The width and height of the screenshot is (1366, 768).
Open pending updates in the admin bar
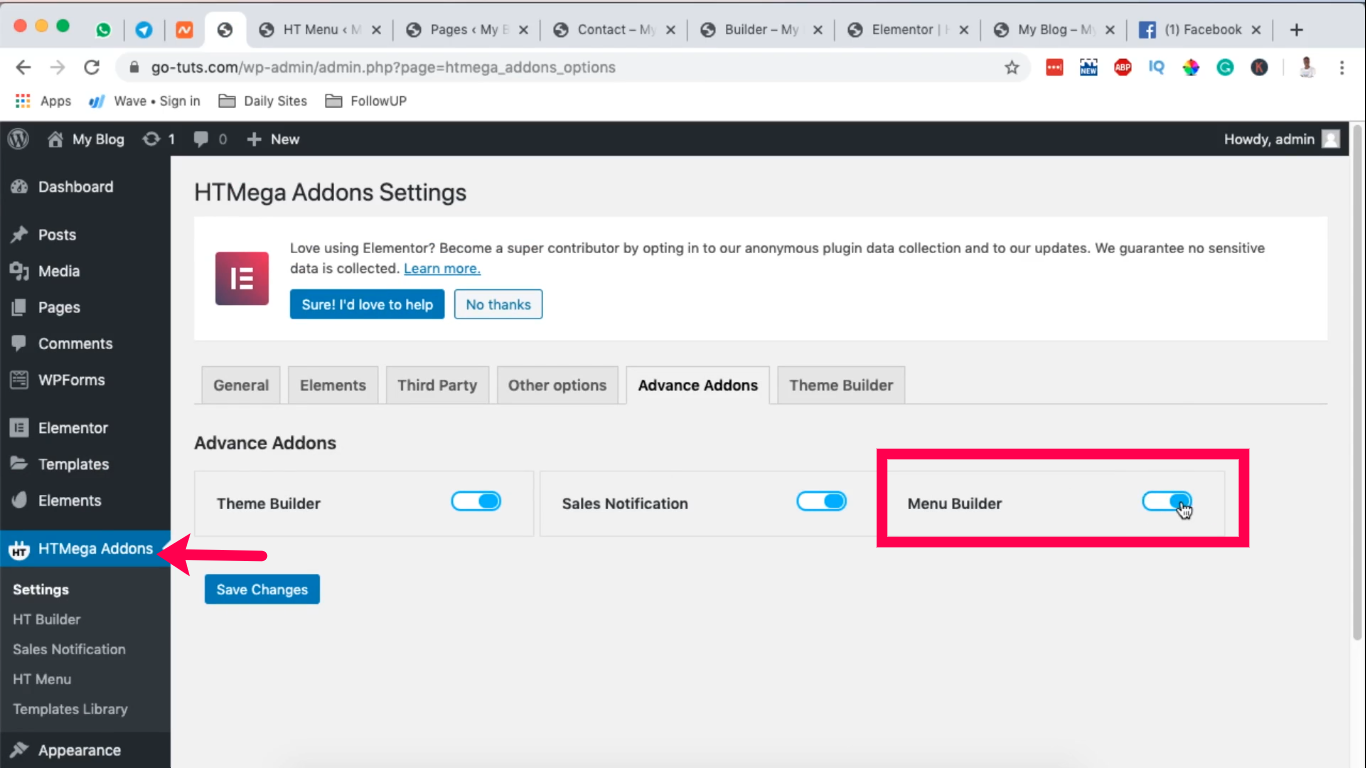[159, 139]
